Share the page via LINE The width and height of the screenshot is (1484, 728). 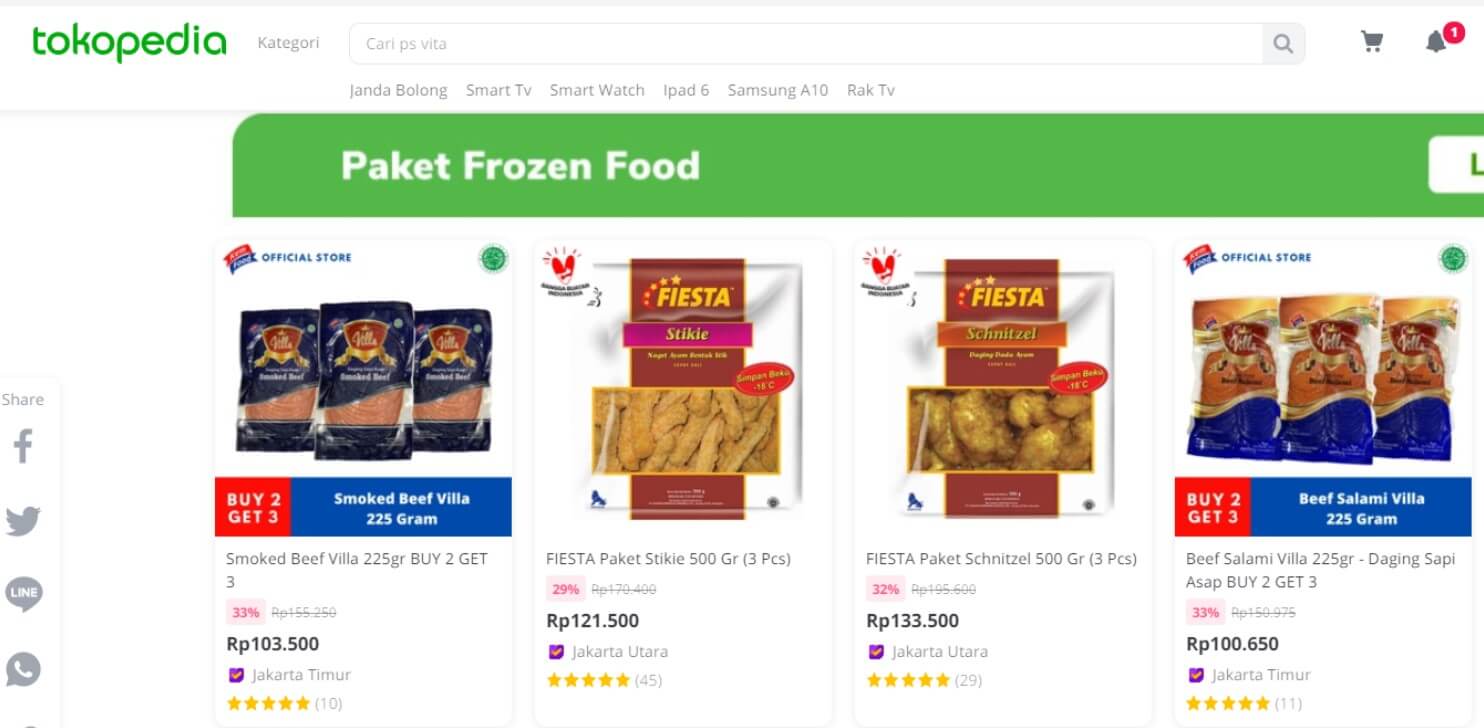tap(23, 593)
